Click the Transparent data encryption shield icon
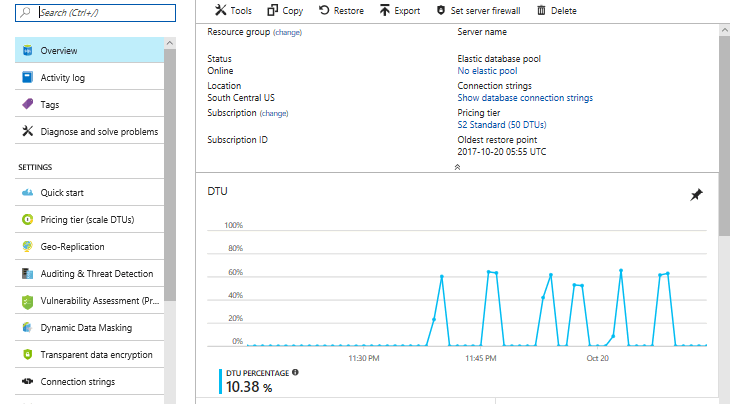 [x=27, y=354]
